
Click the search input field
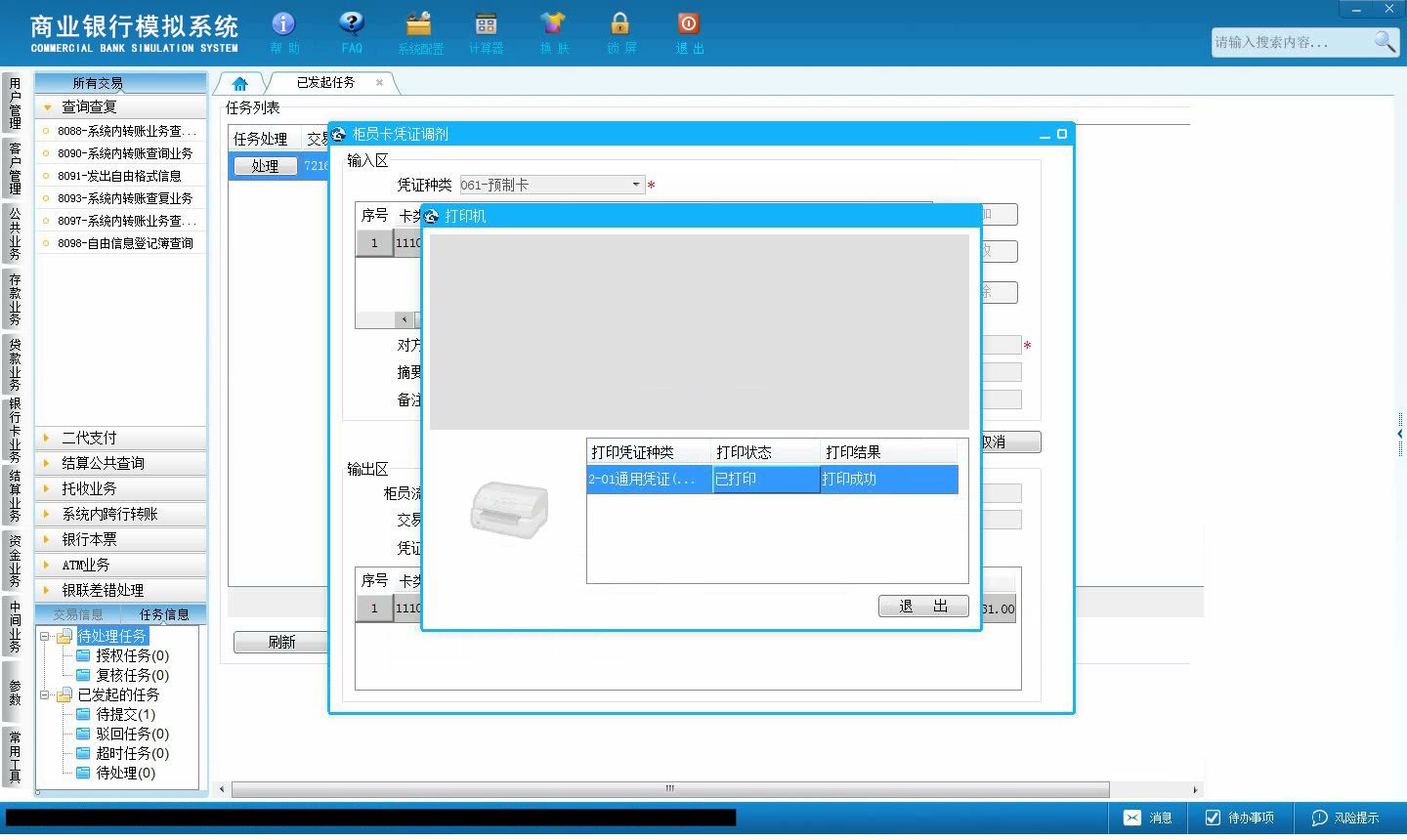(1292, 42)
